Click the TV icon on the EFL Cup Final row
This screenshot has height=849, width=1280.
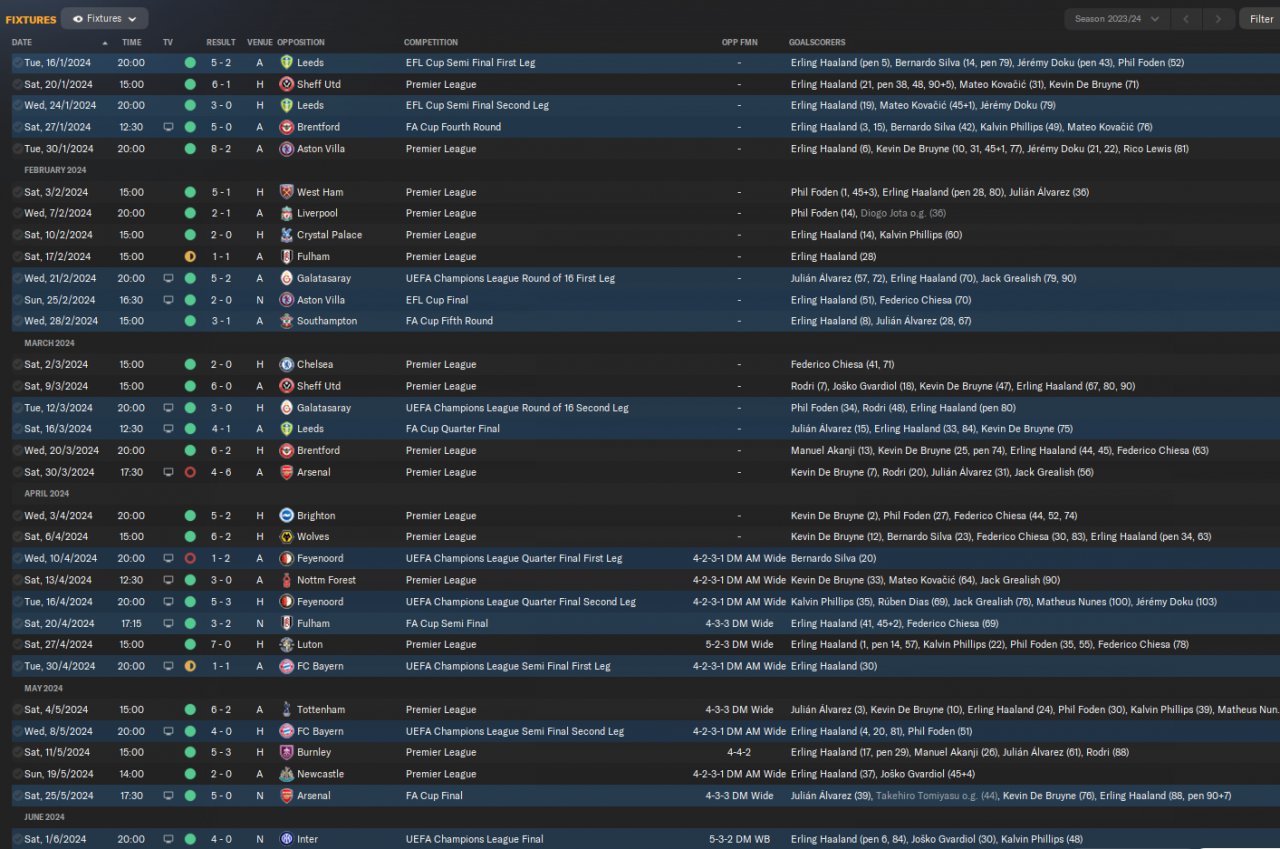[x=168, y=300]
